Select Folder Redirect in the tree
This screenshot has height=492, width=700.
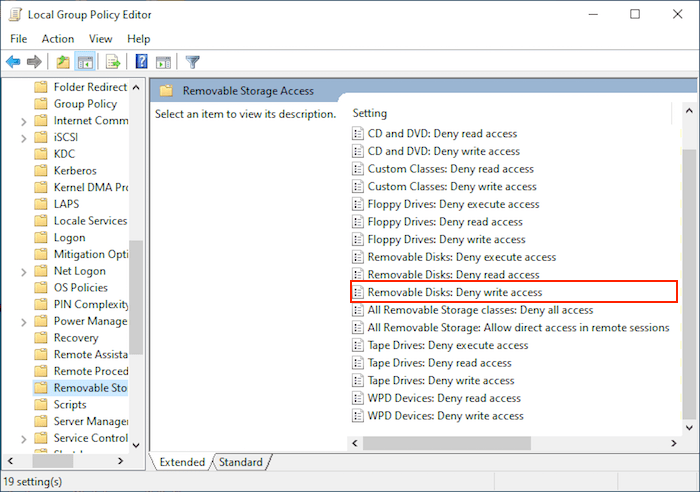click(x=90, y=87)
